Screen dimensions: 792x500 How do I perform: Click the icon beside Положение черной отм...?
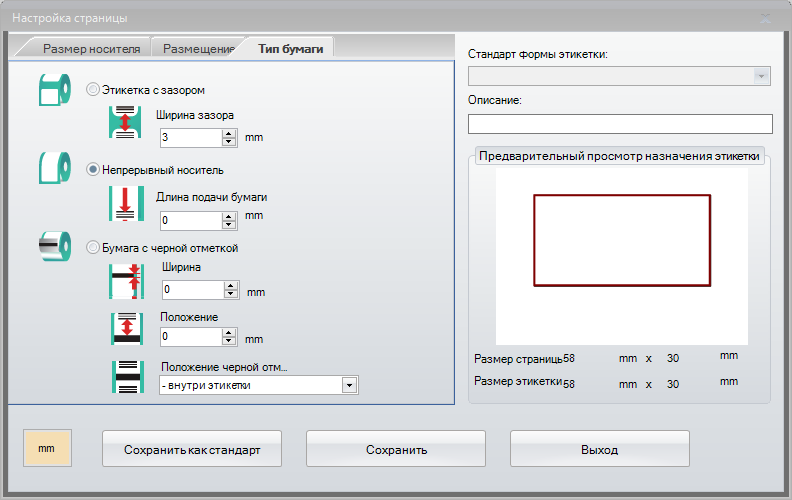click(x=128, y=377)
